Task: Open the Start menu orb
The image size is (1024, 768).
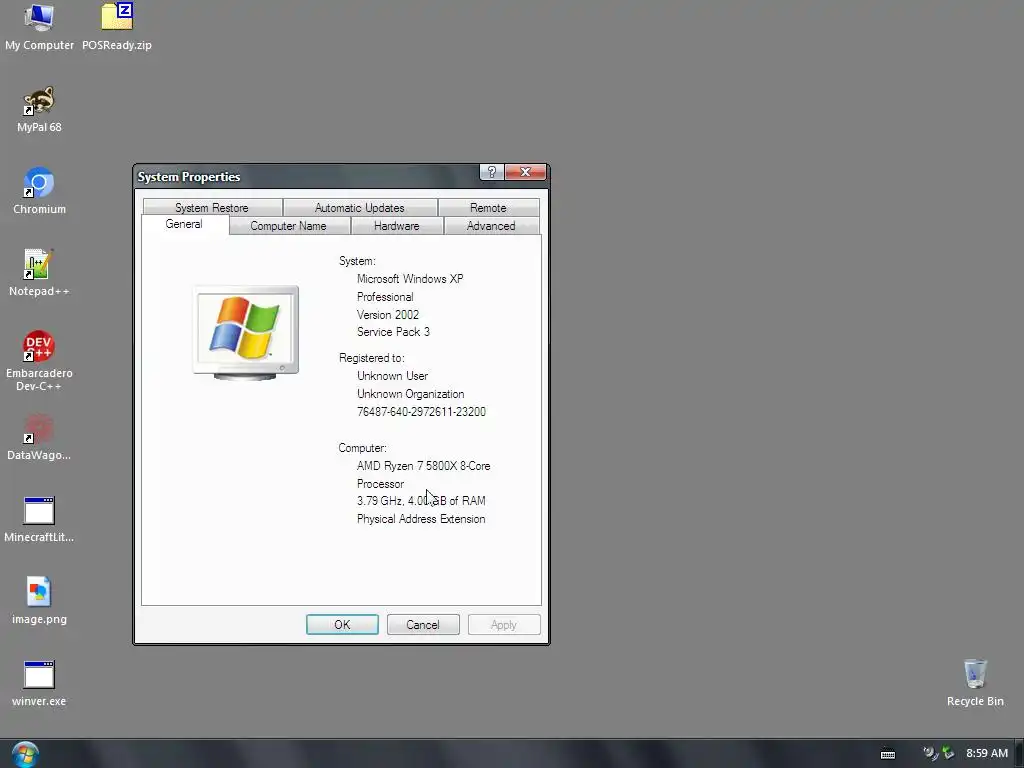Action: (x=25, y=754)
